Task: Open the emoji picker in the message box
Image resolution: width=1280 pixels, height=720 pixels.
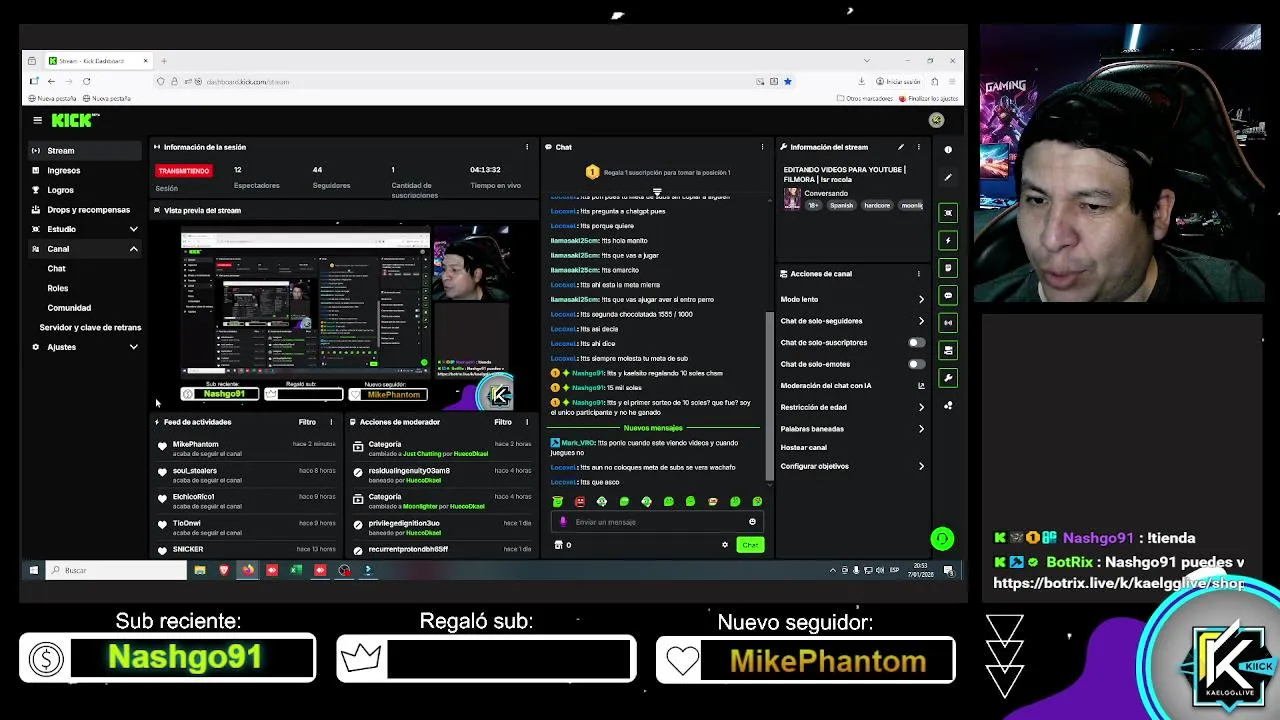Action: tap(752, 522)
